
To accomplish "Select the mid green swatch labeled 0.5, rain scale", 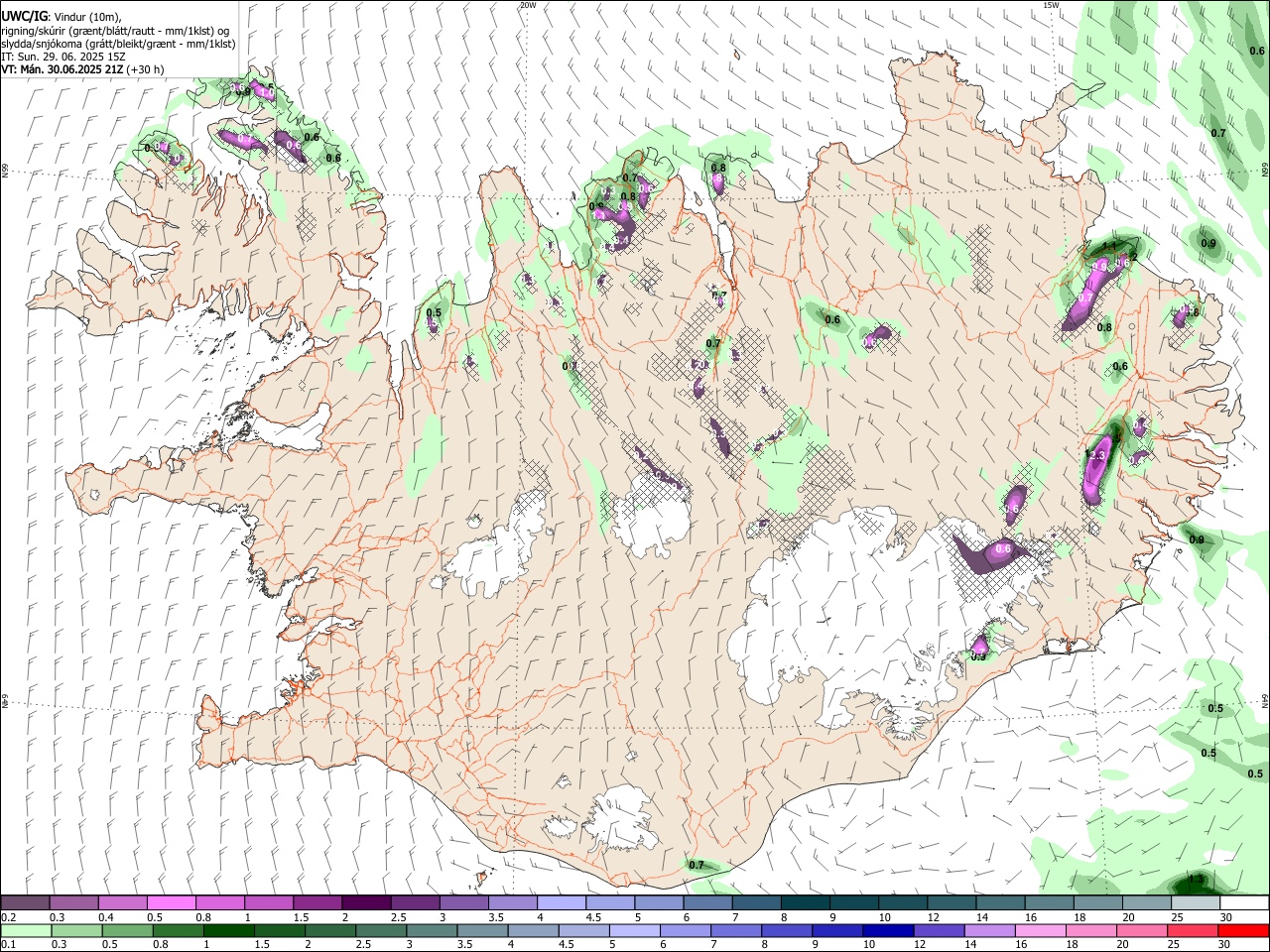I will [x=127, y=930].
